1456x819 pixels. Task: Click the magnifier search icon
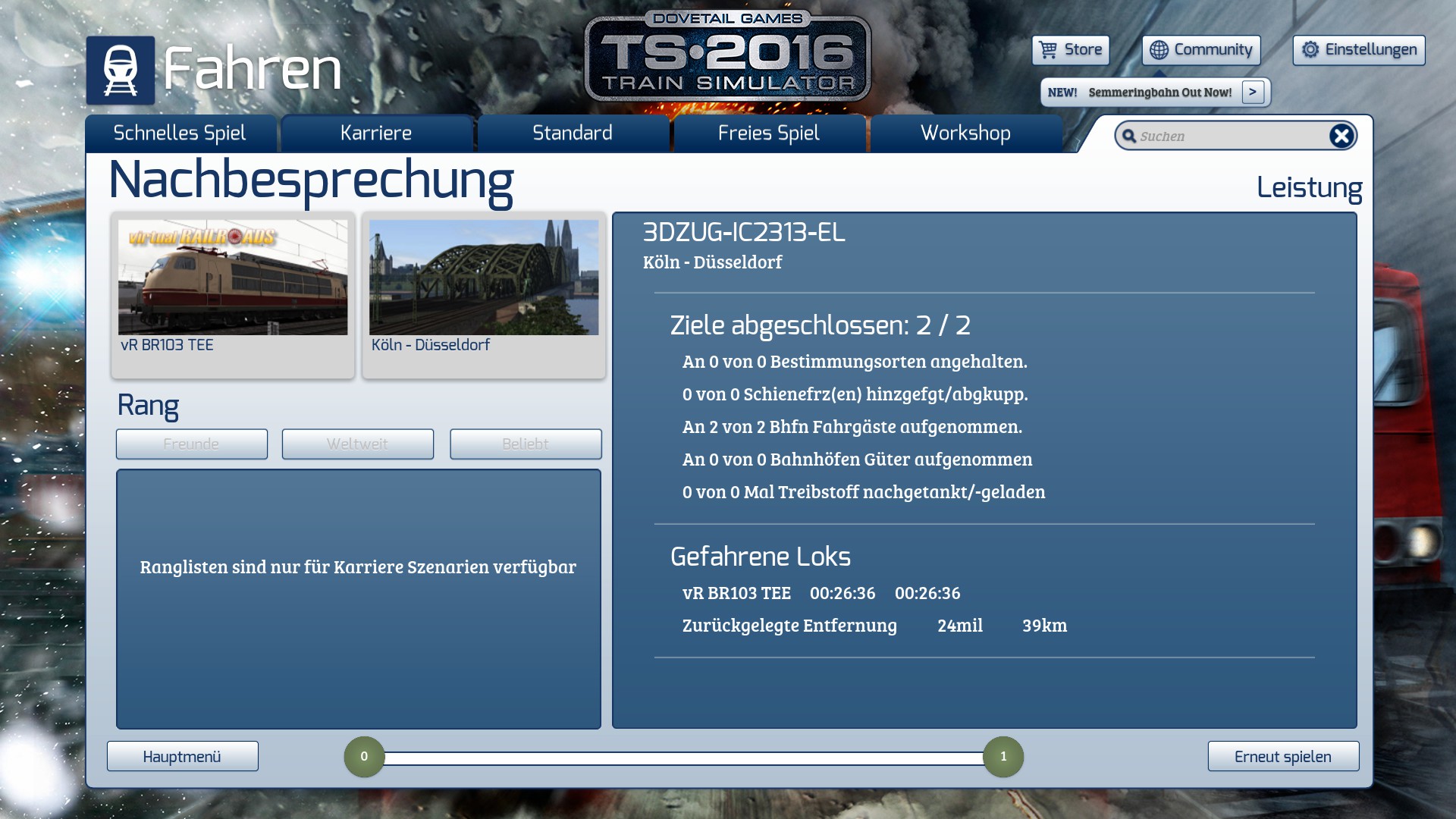[1129, 136]
